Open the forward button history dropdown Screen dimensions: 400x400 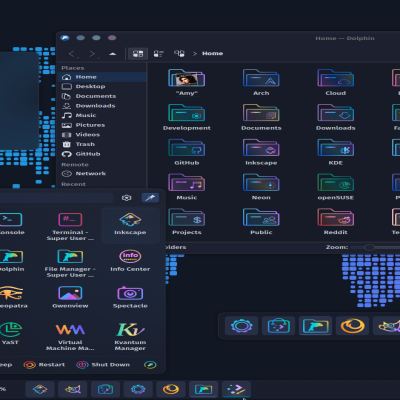(x=99, y=58)
